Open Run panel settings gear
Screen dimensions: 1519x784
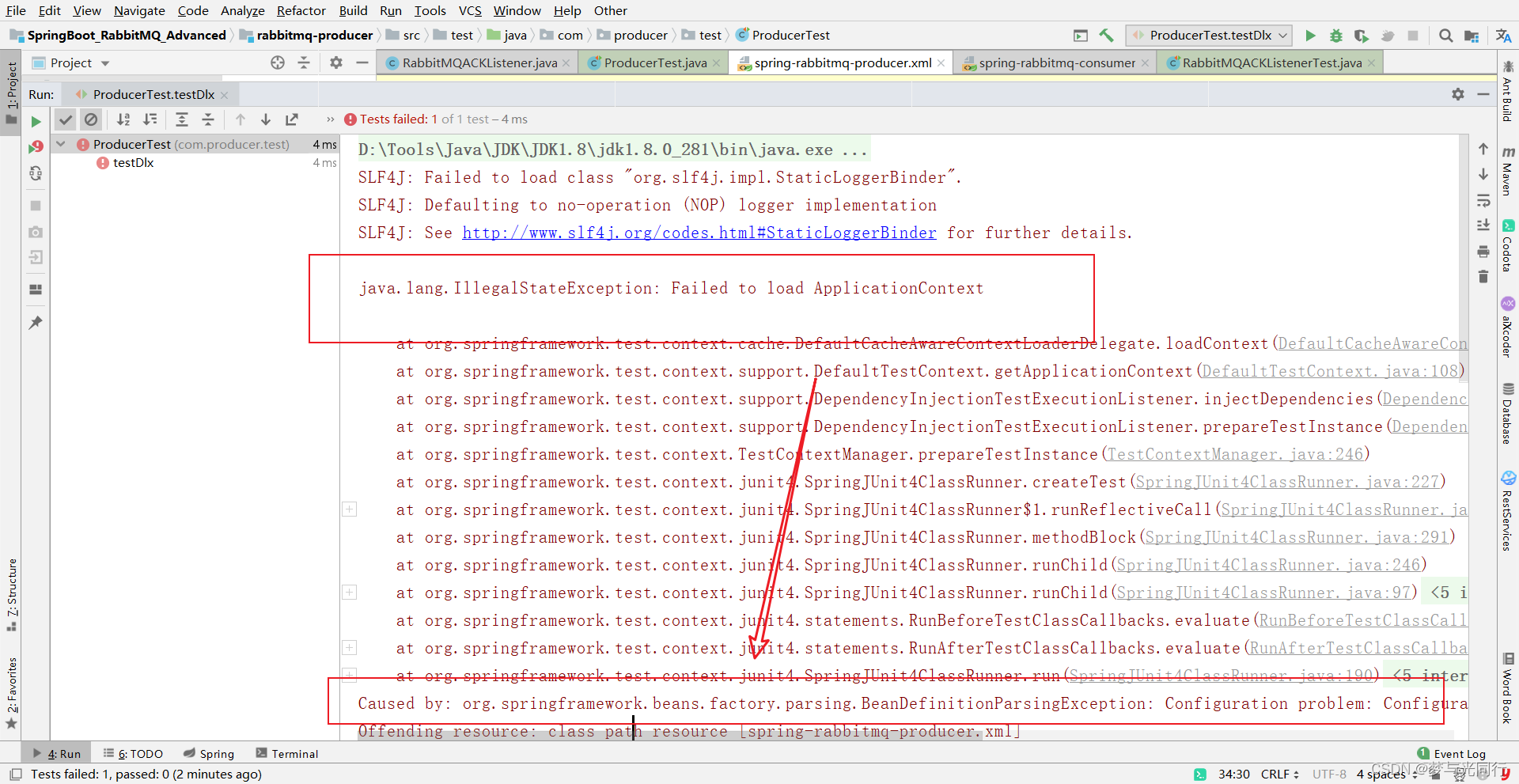1458,94
